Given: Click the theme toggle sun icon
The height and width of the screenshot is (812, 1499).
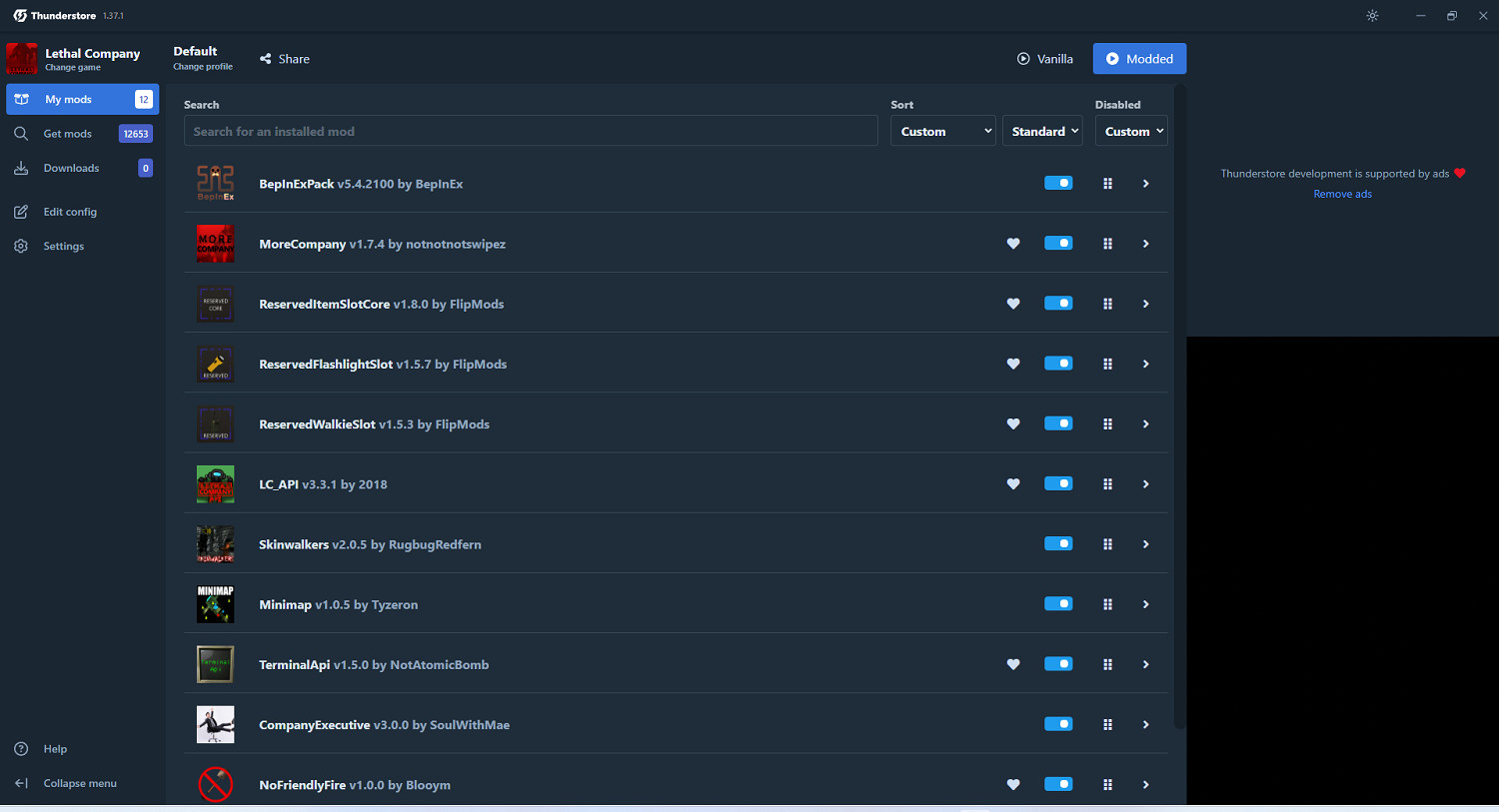Looking at the screenshot, I should pyautogui.click(x=1372, y=16).
